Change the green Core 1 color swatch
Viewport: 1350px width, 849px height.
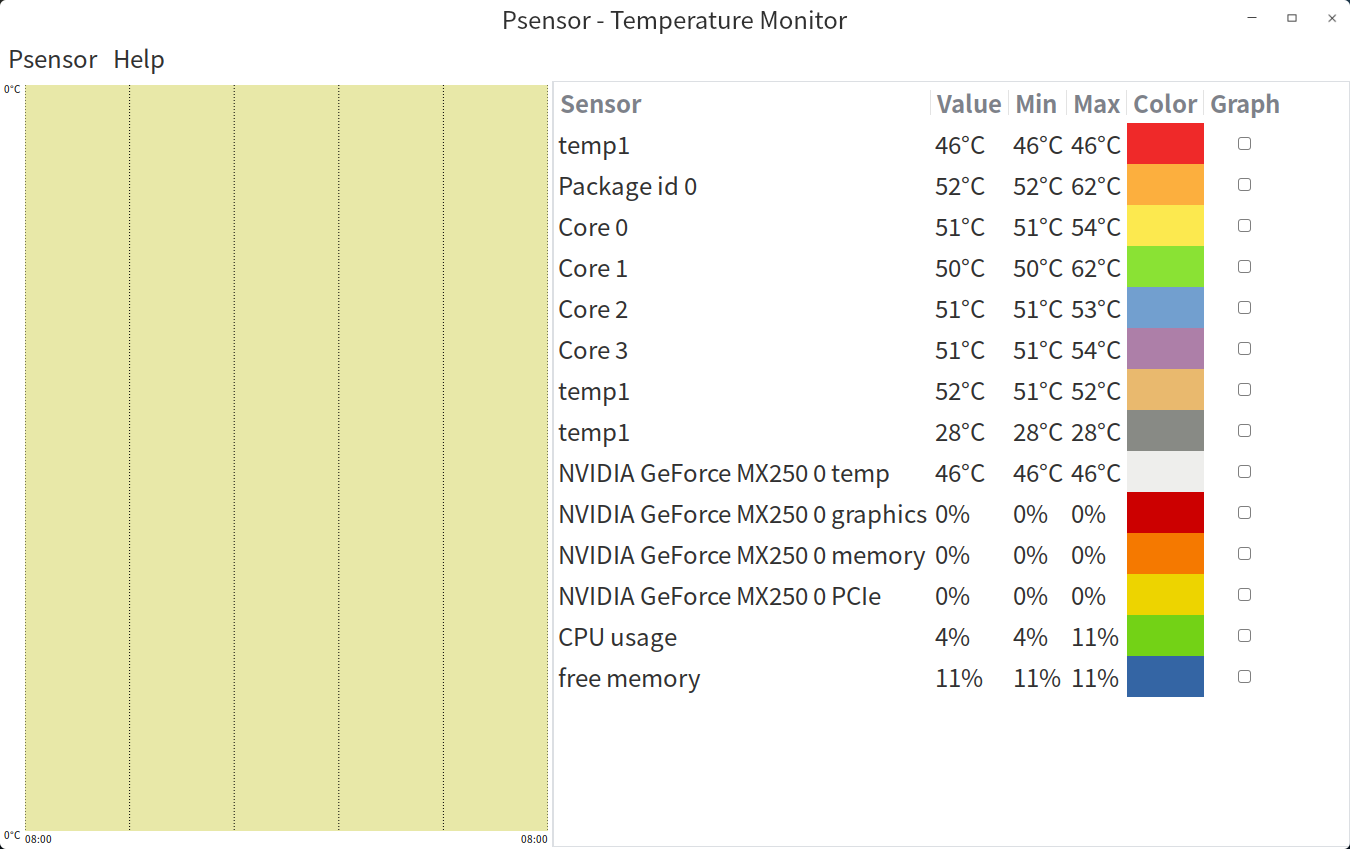tap(1165, 267)
